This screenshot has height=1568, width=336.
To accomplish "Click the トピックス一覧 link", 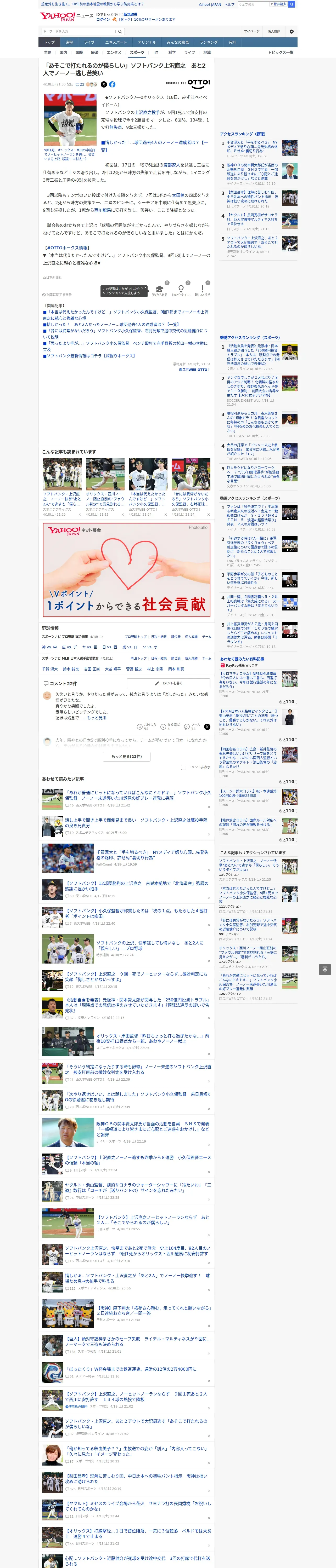I will (281, 52).
